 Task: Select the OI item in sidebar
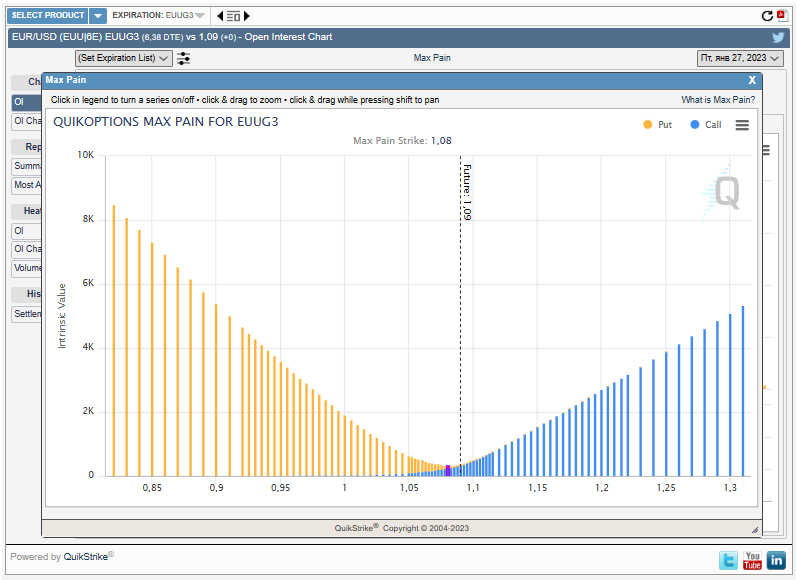(26, 102)
